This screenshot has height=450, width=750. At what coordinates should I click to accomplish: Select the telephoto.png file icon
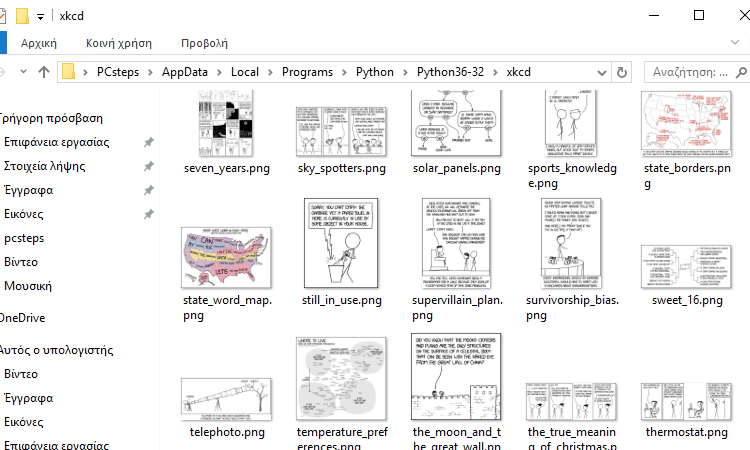click(x=226, y=399)
